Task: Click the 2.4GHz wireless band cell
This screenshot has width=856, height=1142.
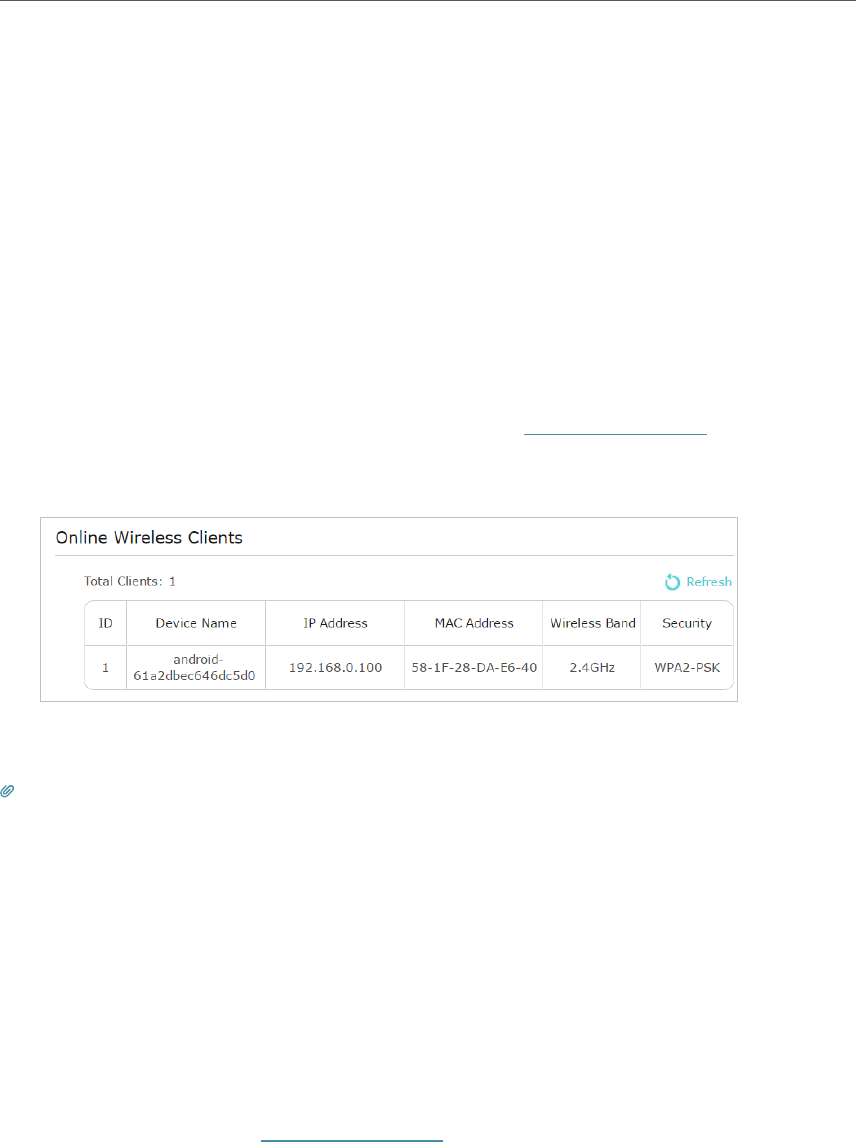Action: pyautogui.click(x=592, y=668)
